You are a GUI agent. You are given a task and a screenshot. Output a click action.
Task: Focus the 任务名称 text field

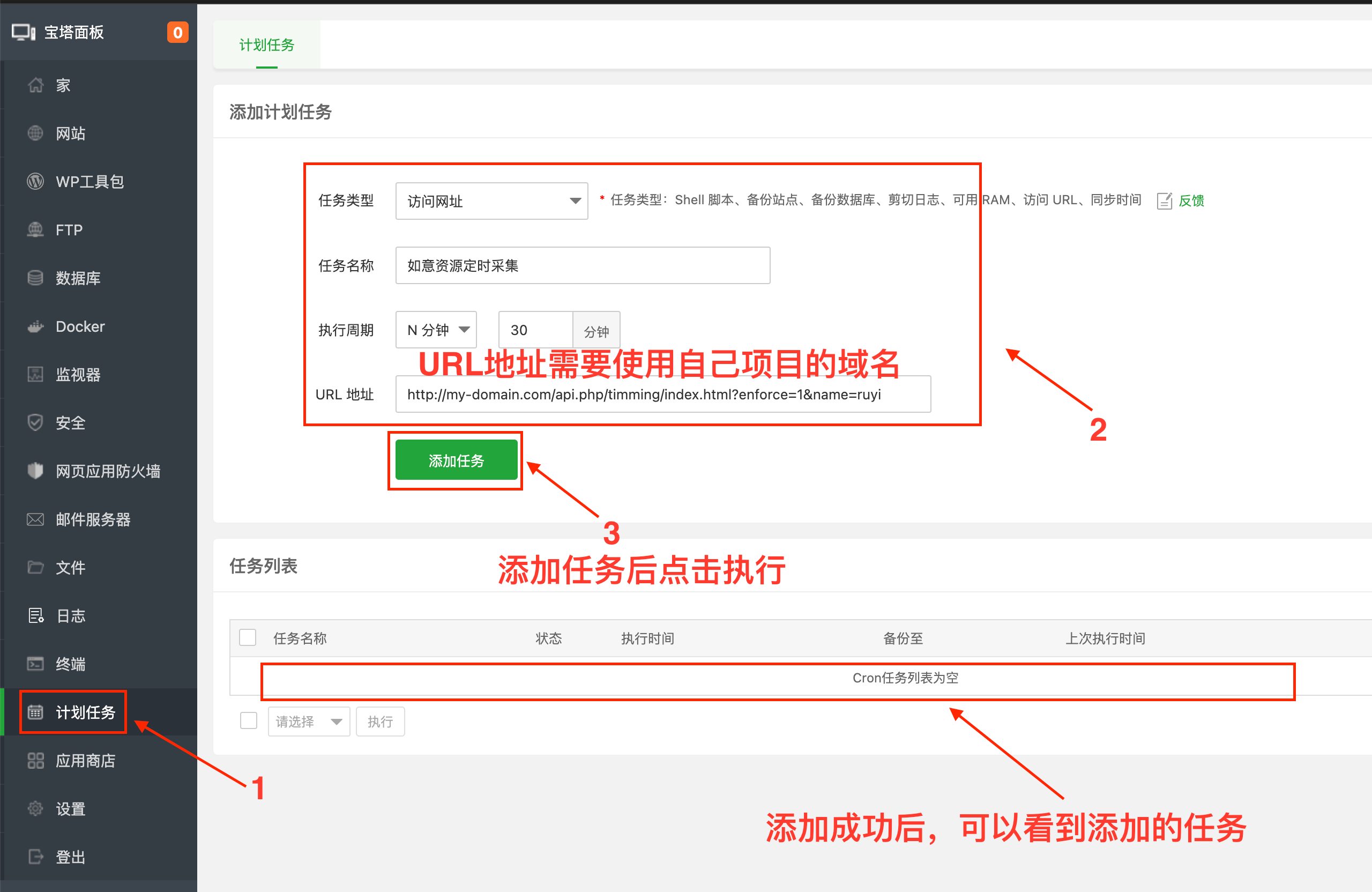click(582, 266)
